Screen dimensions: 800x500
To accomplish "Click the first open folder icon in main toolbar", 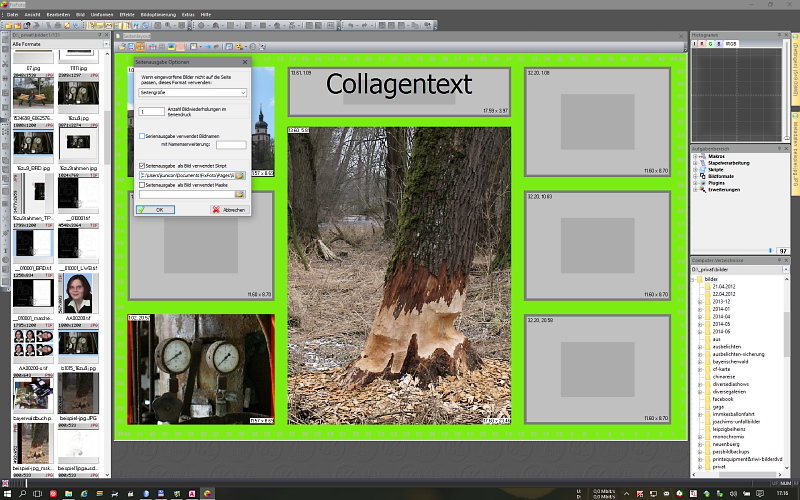I will [9, 25].
